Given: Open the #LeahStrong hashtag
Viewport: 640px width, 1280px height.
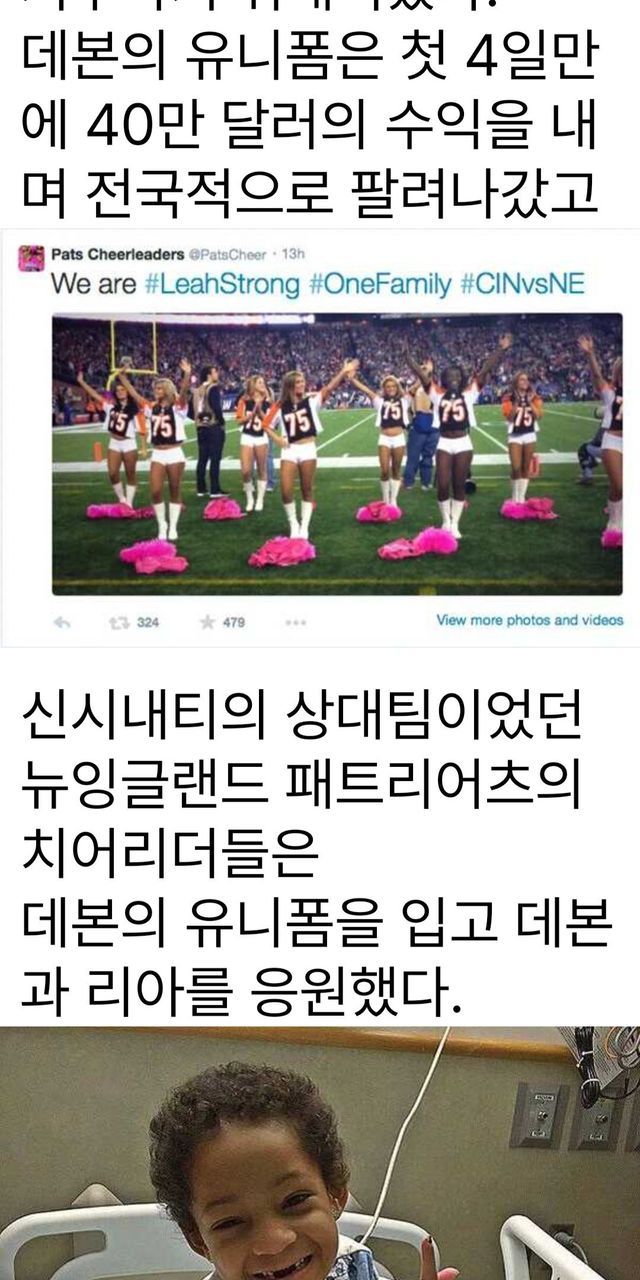Looking at the screenshot, I should pyautogui.click(x=222, y=285).
